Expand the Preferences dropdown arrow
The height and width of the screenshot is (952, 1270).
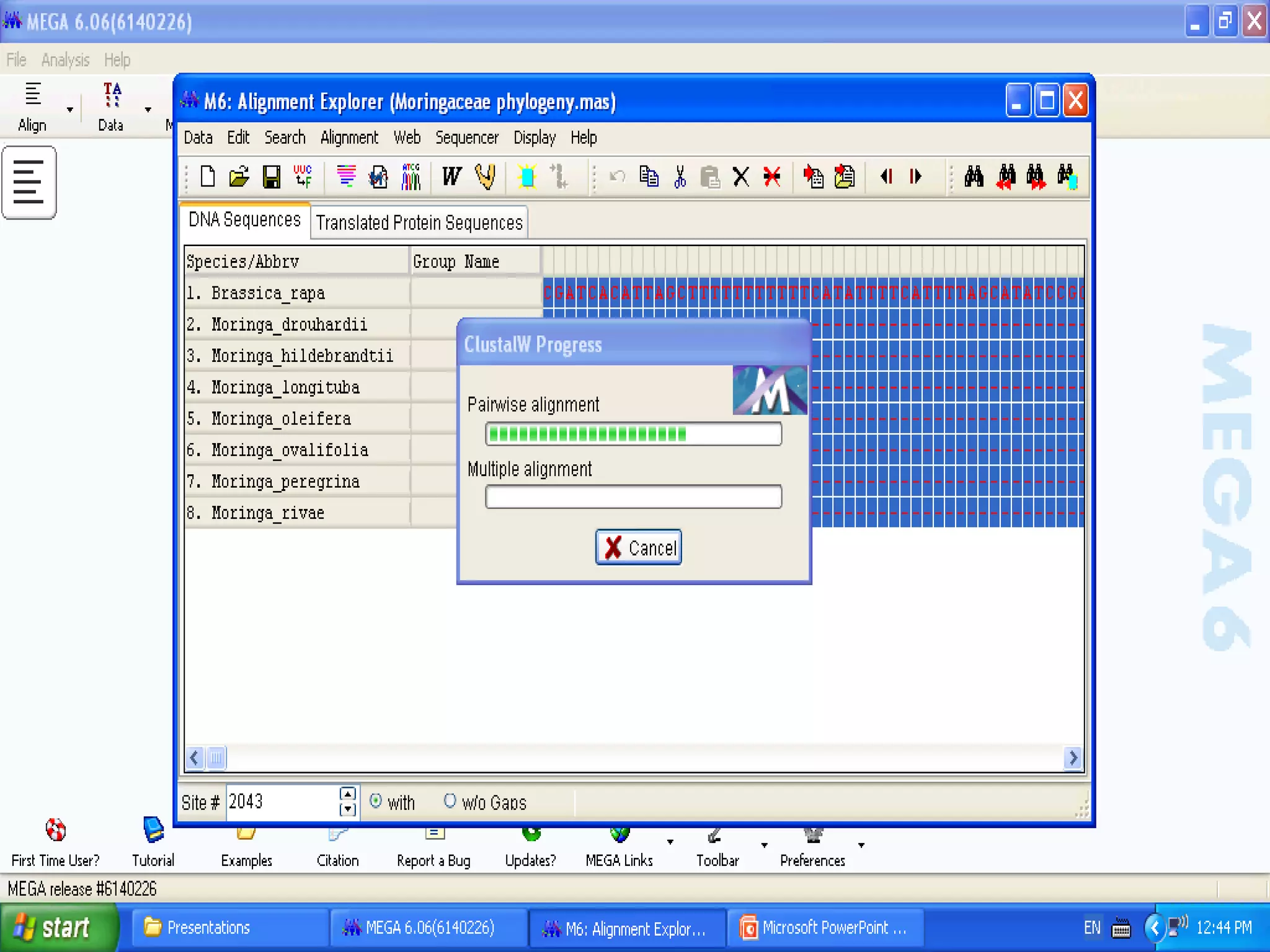(861, 845)
